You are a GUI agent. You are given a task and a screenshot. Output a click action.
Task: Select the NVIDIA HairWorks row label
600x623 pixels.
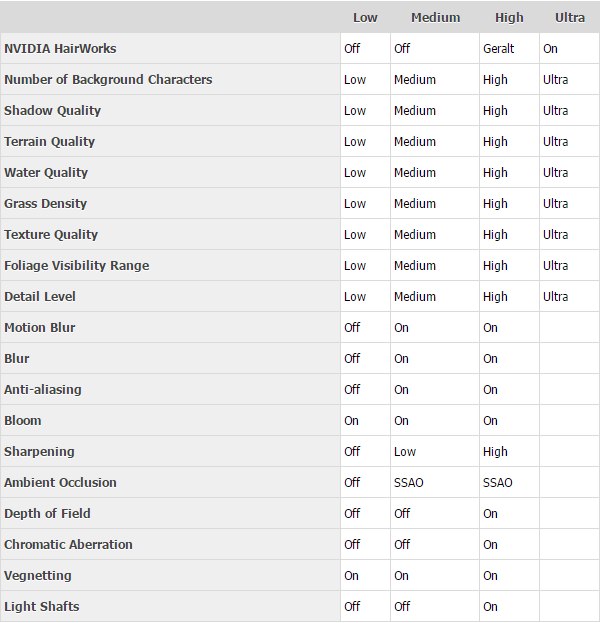click(60, 48)
